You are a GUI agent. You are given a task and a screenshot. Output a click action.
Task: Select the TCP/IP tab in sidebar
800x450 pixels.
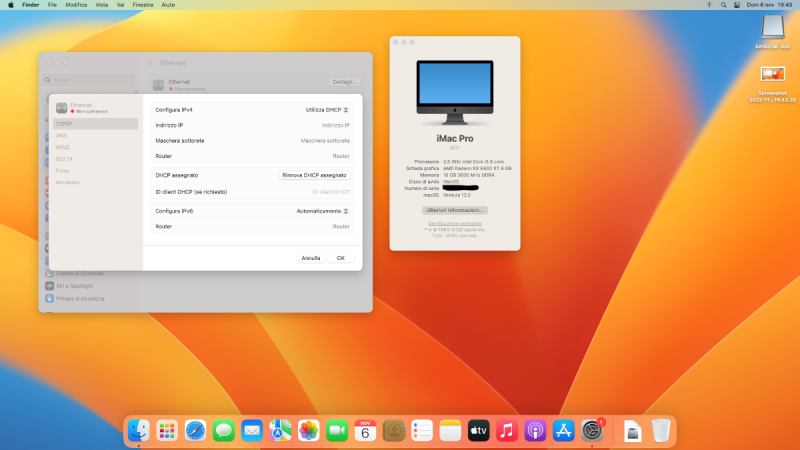(x=95, y=124)
